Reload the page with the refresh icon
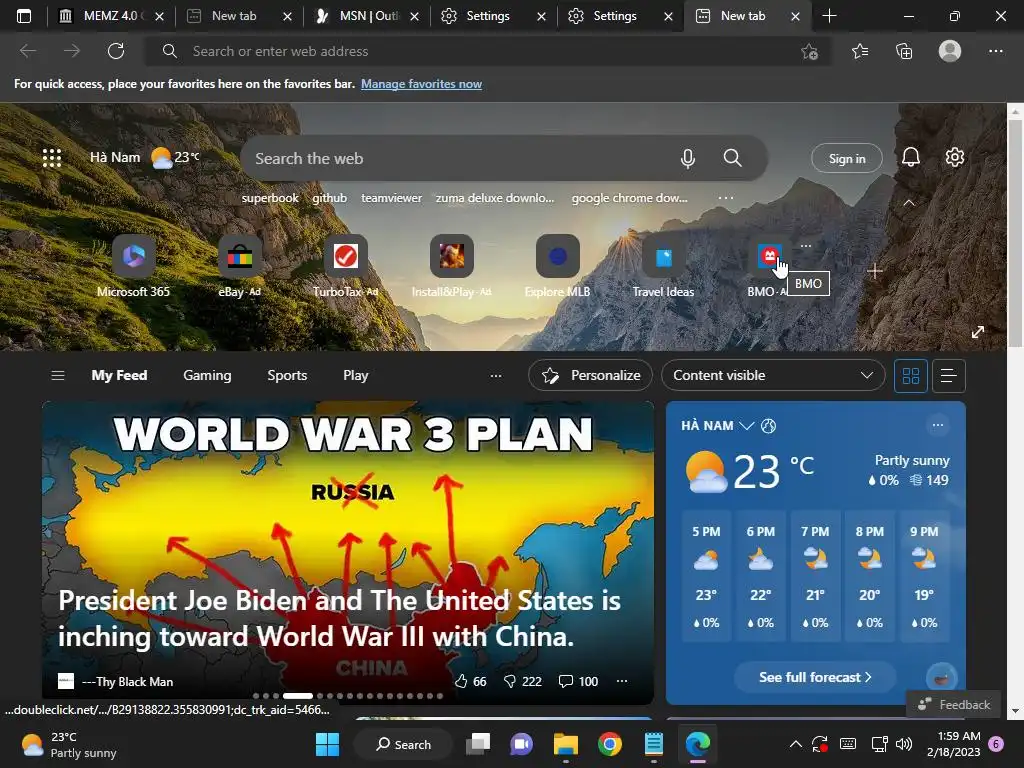 [x=116, y=51]
